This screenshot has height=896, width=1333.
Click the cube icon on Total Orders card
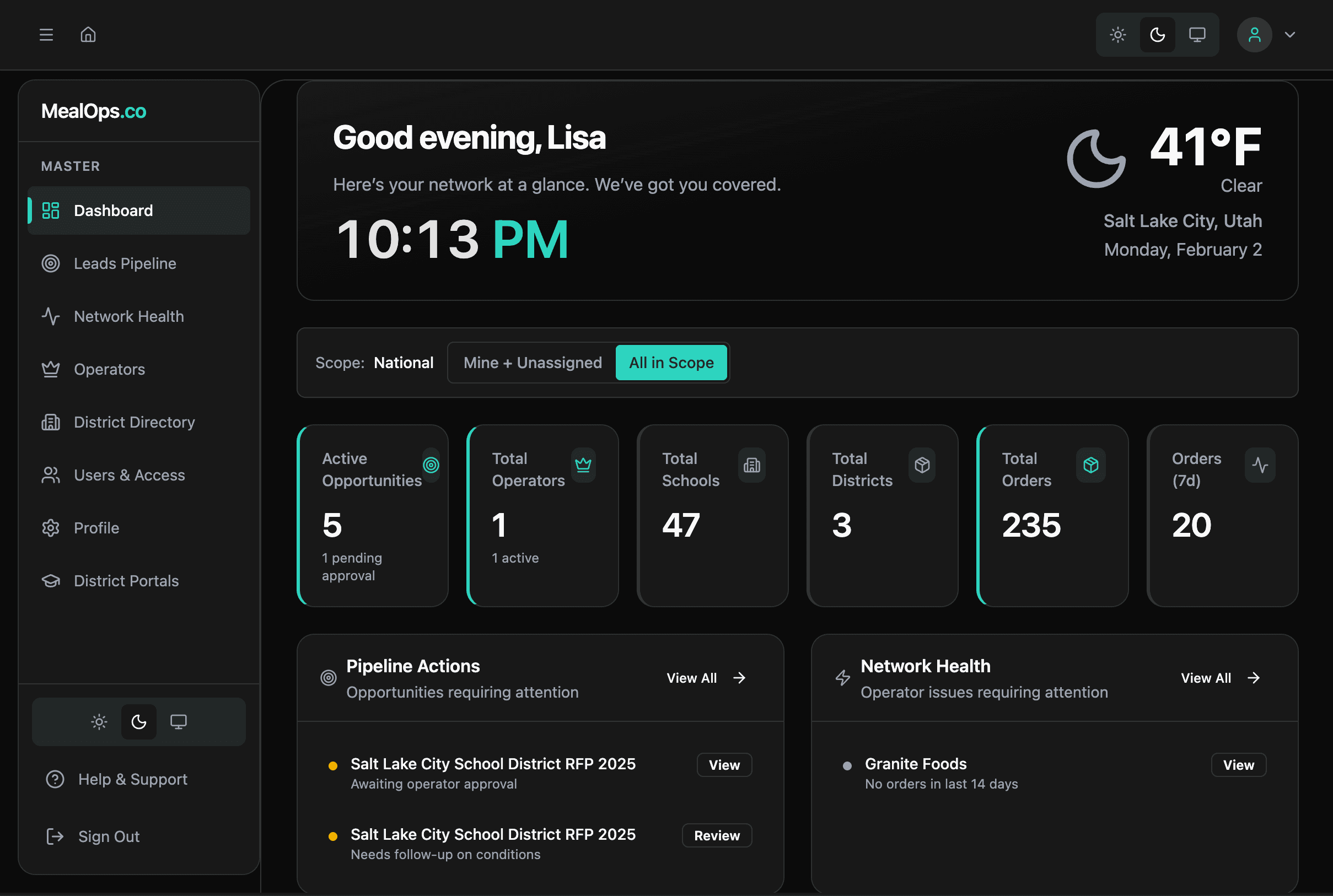click(x=1091, y=465)
